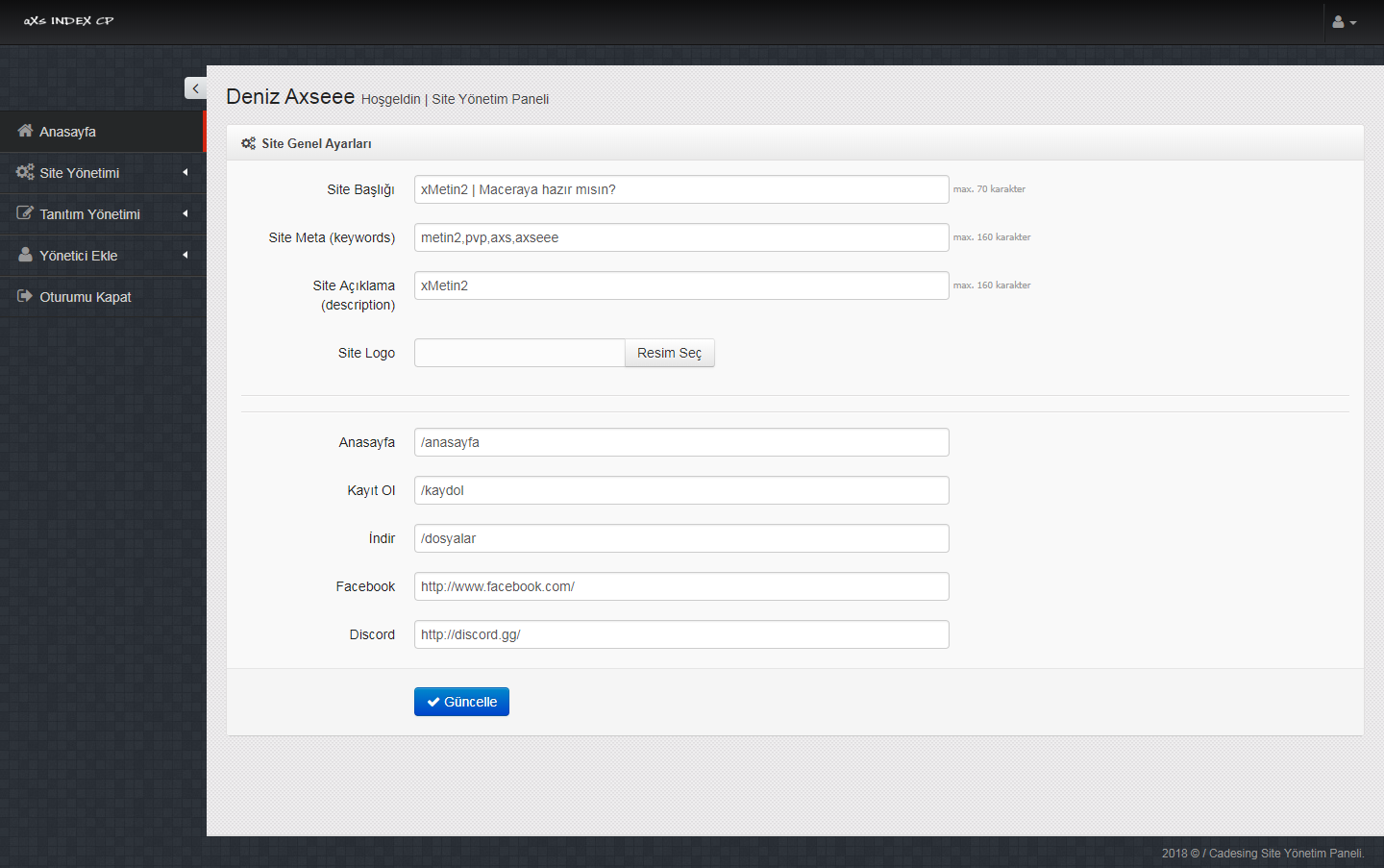The width and height of the screenshot is (1384, 868).
Task: Focus the Kayıt Ol link field
Action: (681, 490)
